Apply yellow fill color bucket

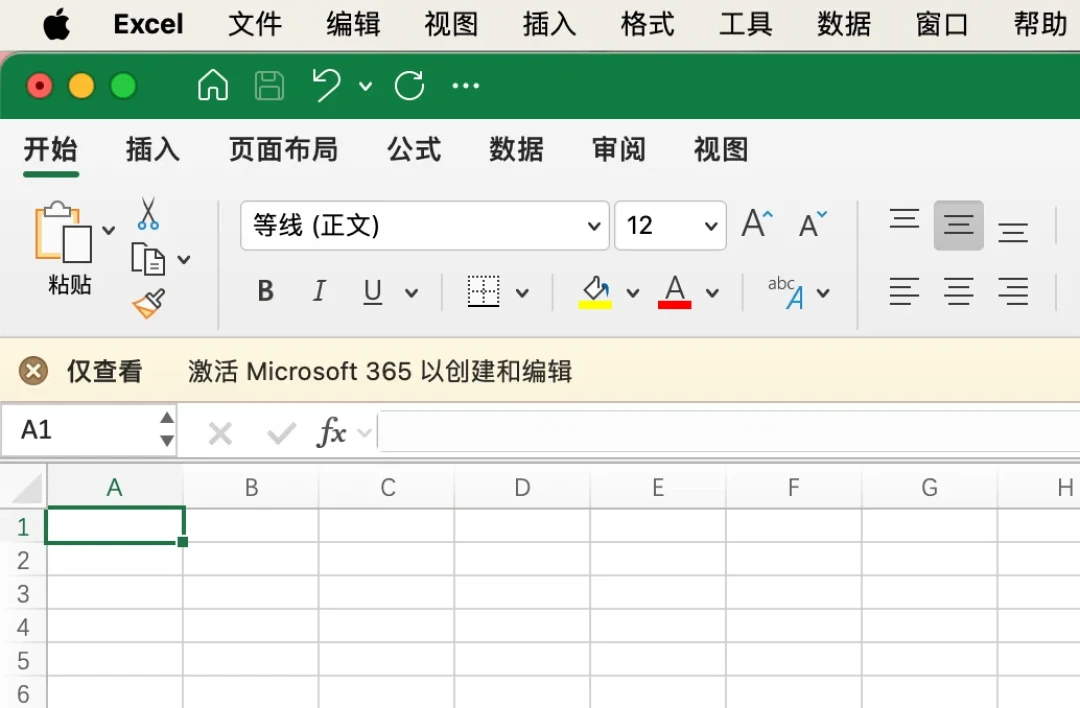[x=595, y=292]
